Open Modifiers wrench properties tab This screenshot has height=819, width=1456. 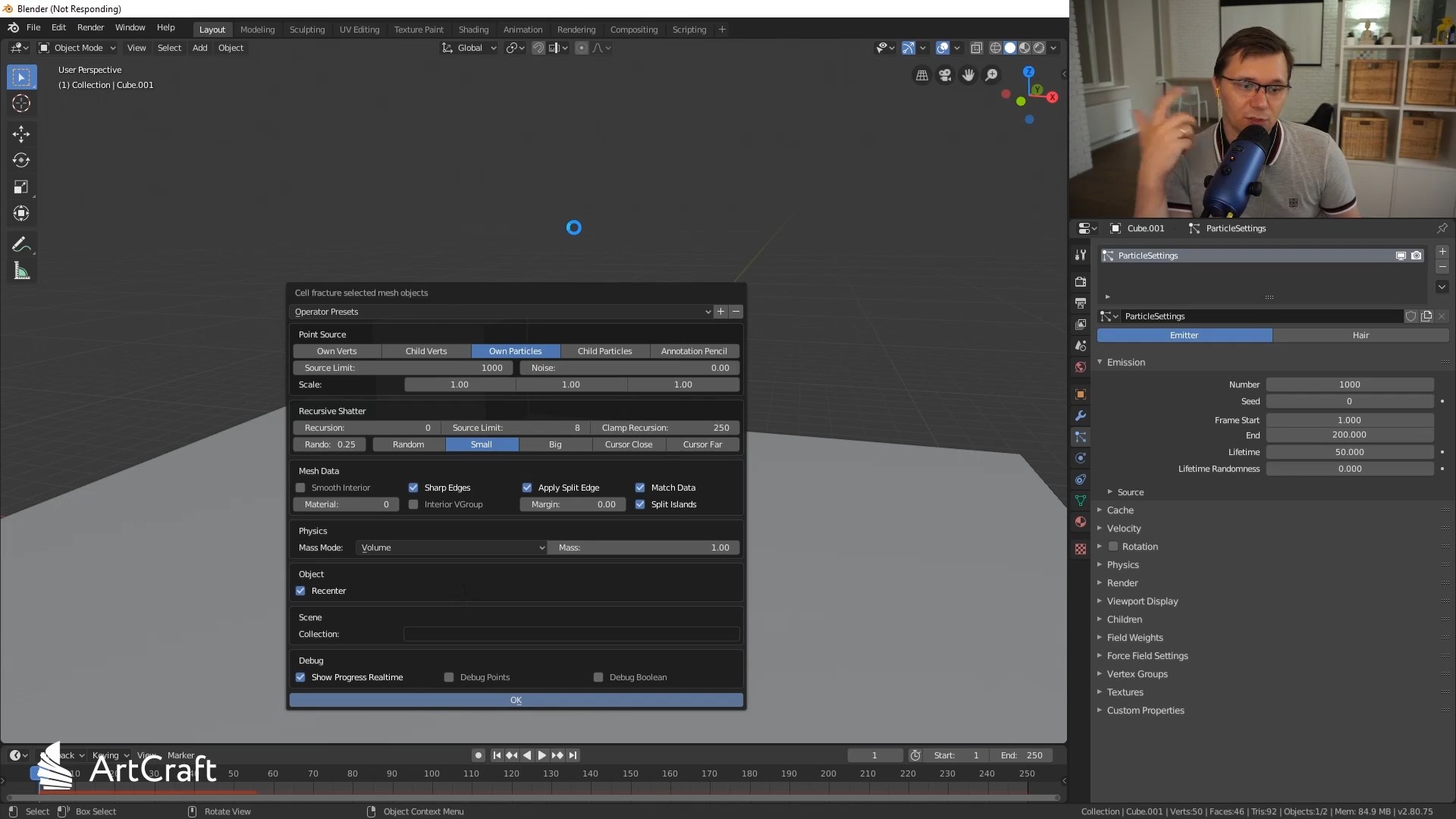pyautogui.click(x=1081, y=416)
